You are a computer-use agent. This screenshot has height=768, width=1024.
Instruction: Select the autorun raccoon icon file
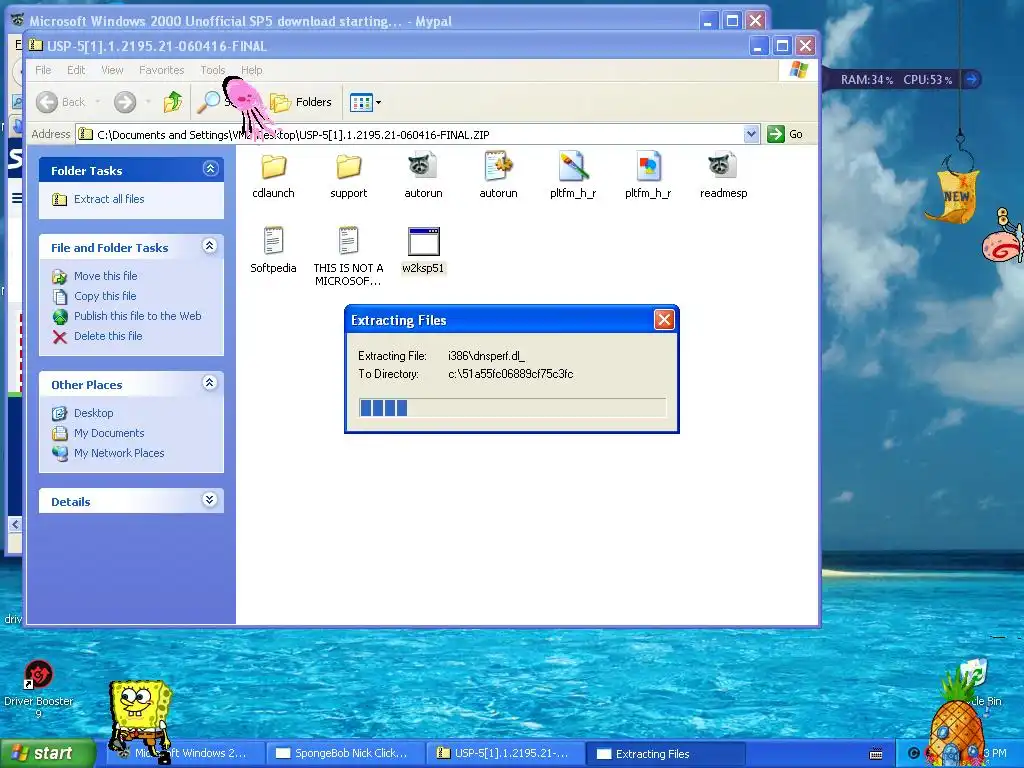tap(423, 174)
